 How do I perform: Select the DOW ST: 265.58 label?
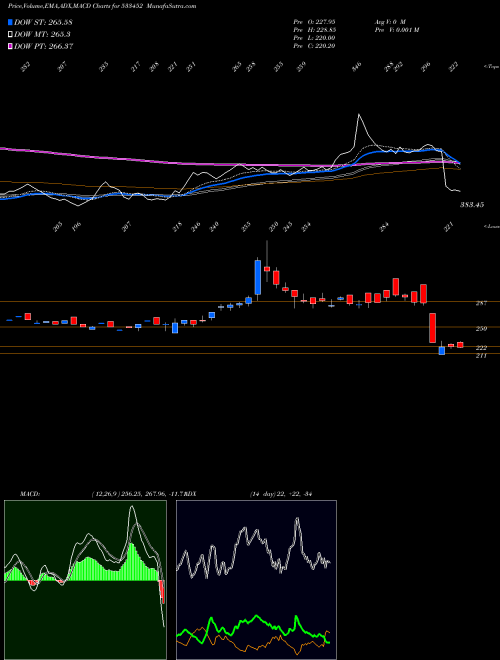43,22
